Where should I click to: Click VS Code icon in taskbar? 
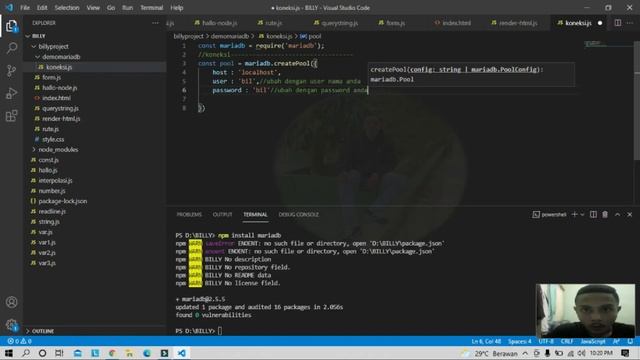pos(182,353)
